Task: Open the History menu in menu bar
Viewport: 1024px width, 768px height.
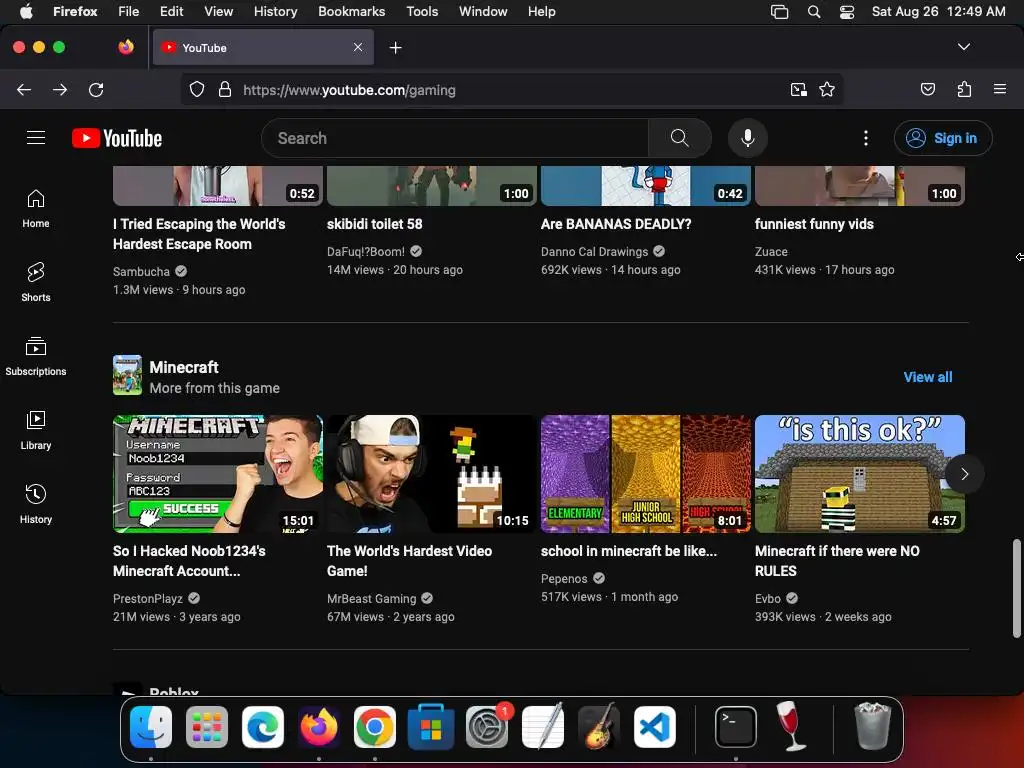Action: [x=276, y=12]
